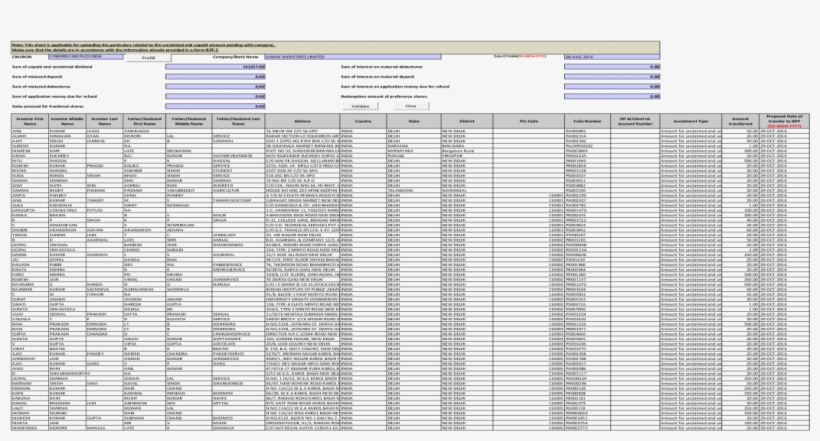
Task: Select Proposed Date of transfer to IEPF header
Action: pyautogui.click(x=784, y=121)
